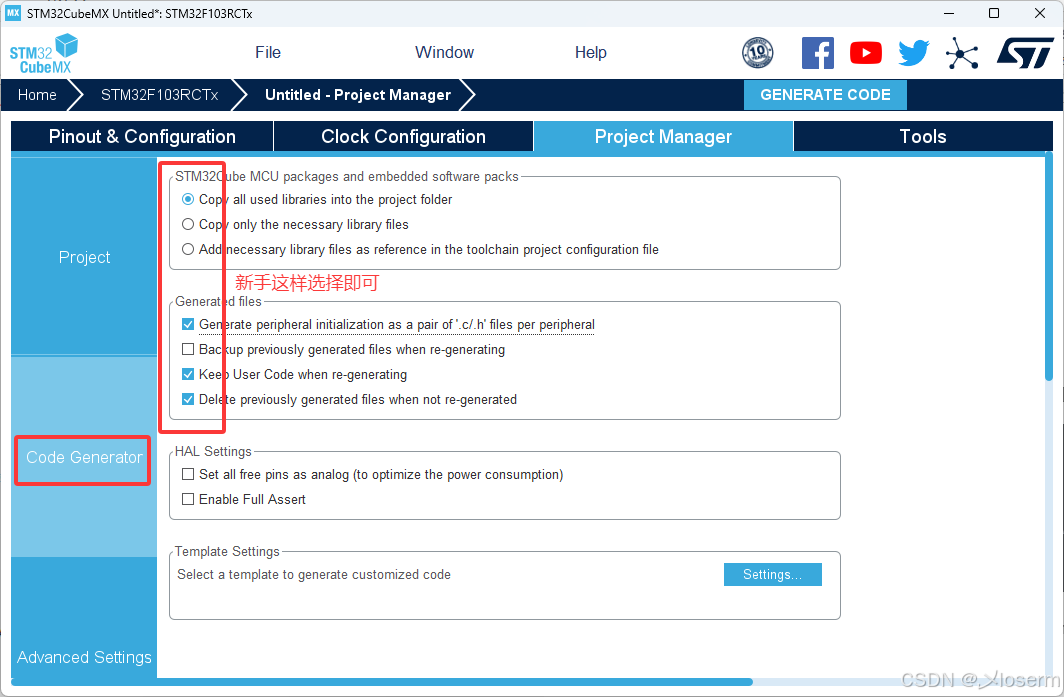This screenshot has height=697, width=1064.
Task: Click the GENERATE CODE button
Action: click(x=825, y=95)
